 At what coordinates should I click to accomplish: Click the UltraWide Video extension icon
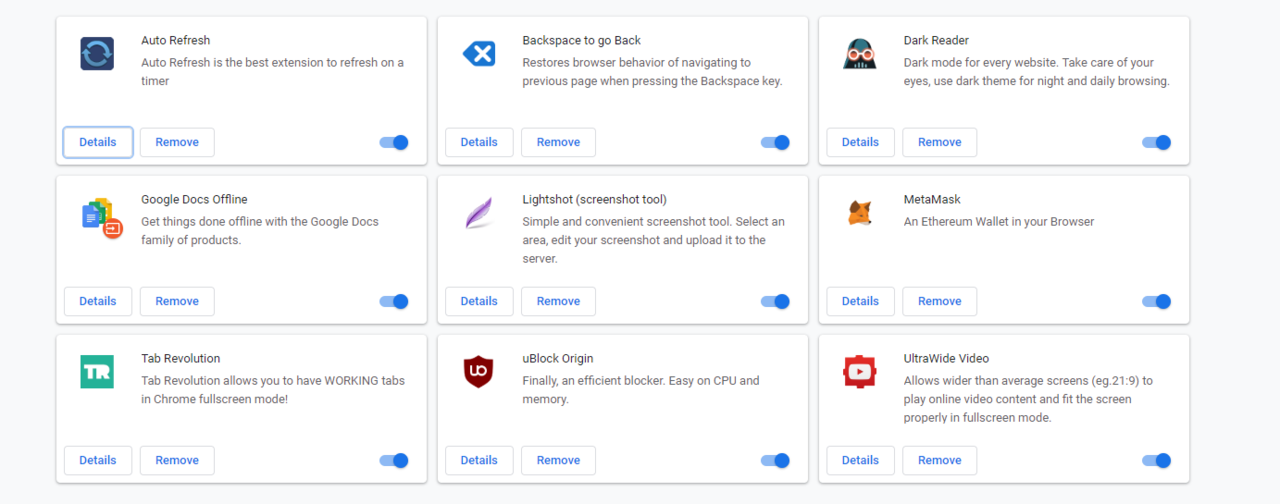[x=860, y=372]
